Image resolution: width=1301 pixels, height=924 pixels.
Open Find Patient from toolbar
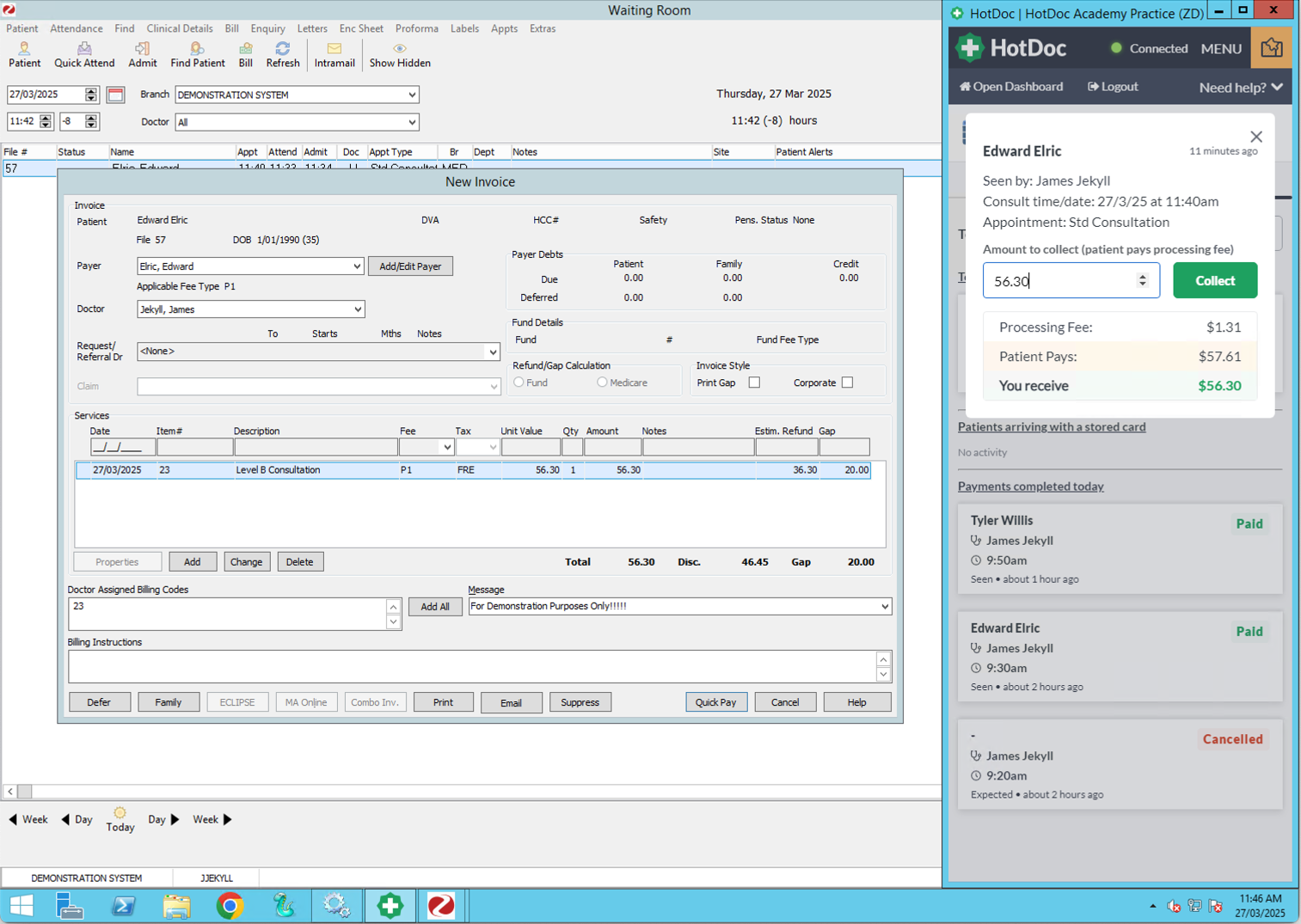point(197,55)
